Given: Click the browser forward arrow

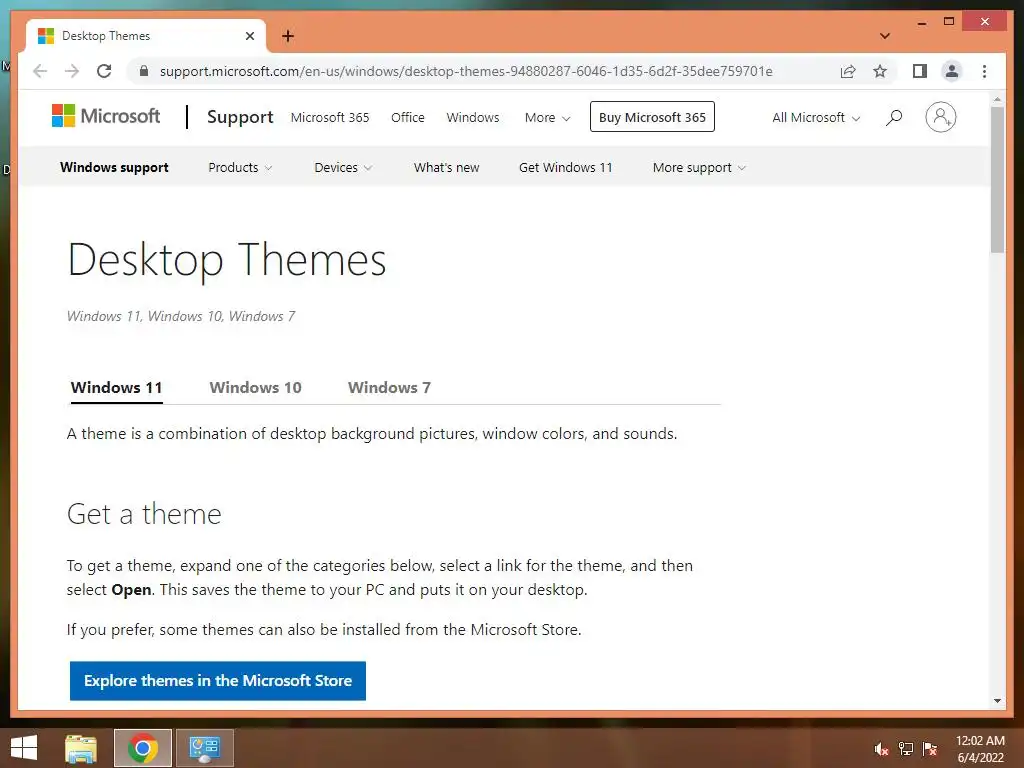Looking at the screenshot, I should 72,71.
